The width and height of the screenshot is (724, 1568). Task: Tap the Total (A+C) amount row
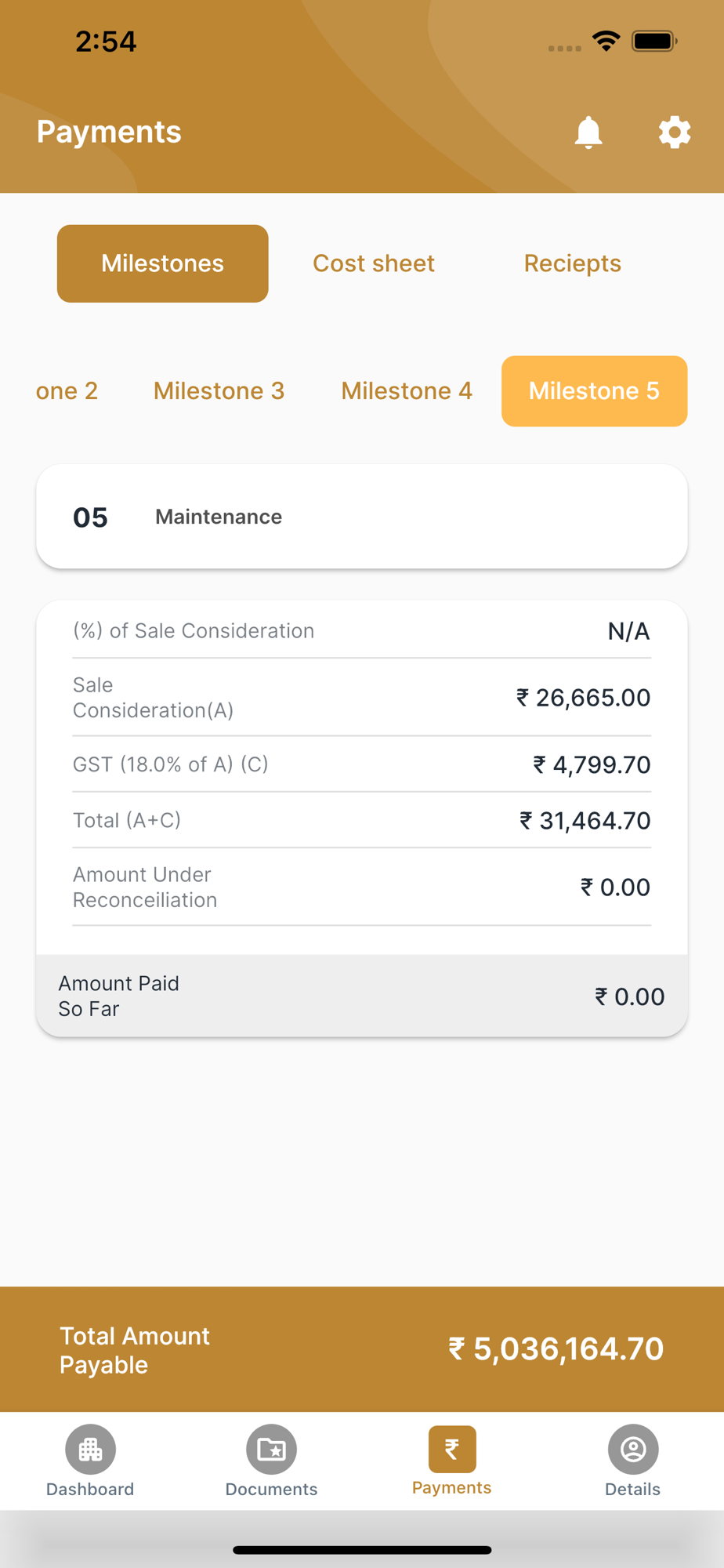[x=361, y=821]
